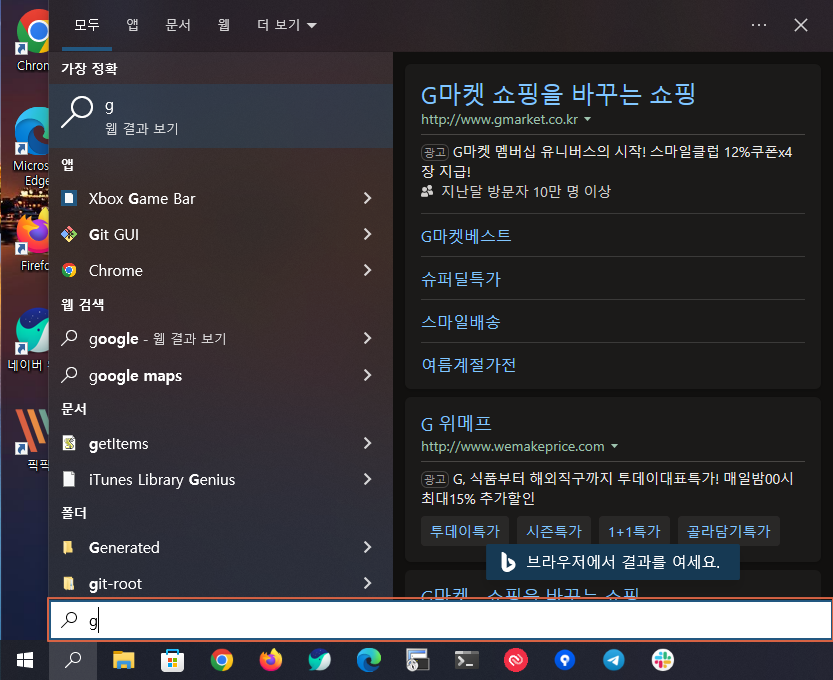Switch to the 모두 tab
This screenshot has width=833, height=680.
[x=87, y=25]
